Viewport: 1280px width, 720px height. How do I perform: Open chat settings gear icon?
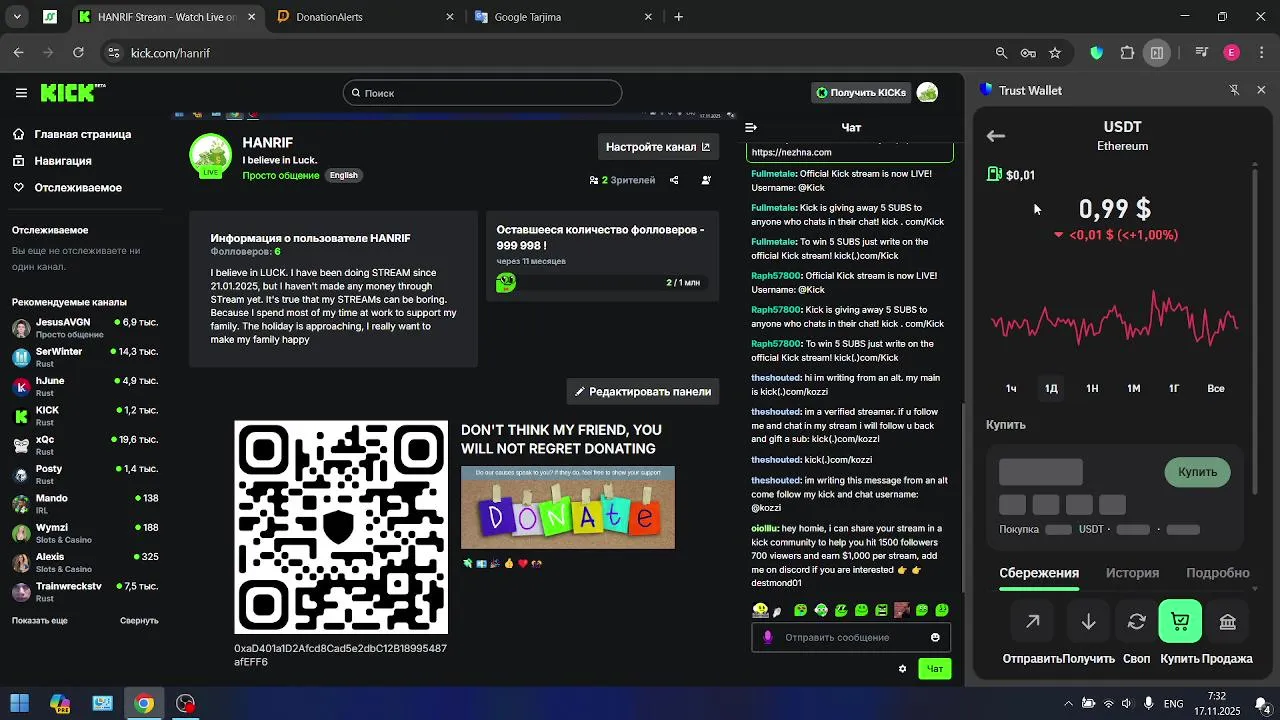tap(902, 669)
